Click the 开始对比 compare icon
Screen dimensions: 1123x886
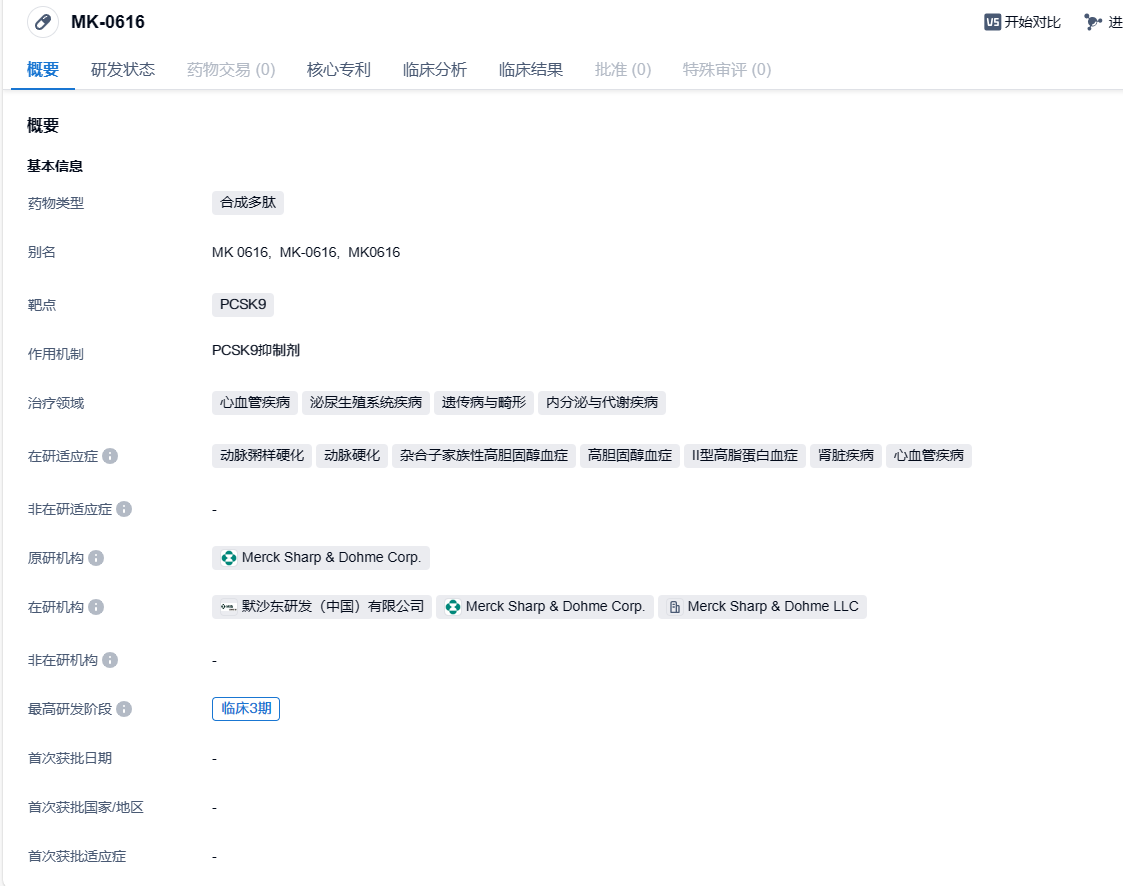pyautogui.click(x=992, y=22)
